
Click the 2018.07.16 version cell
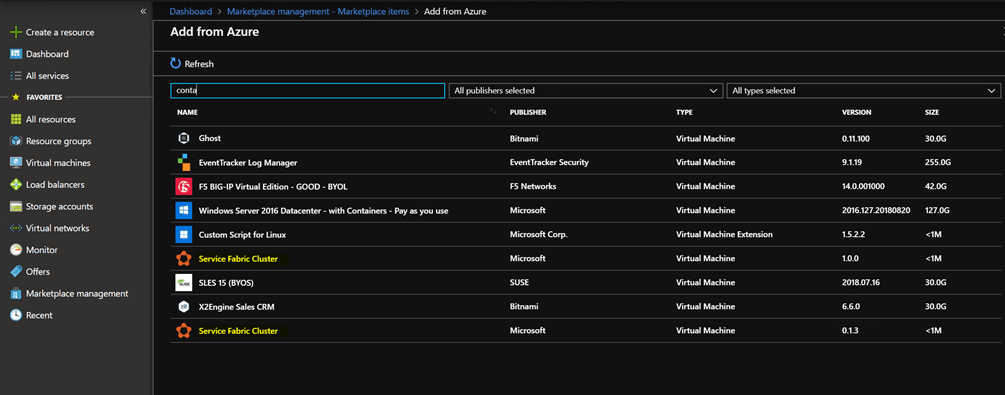pos(861,283)
